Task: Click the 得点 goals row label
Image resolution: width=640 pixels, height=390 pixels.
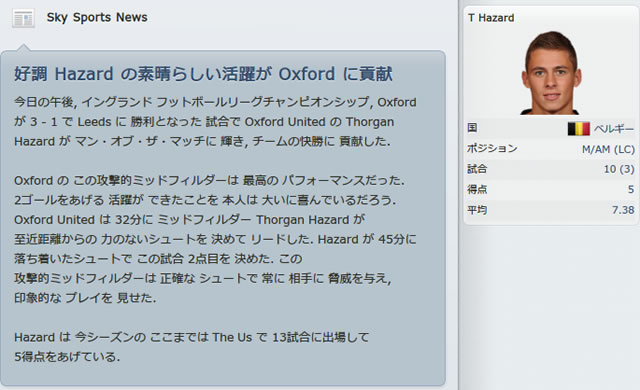Action: (x=477, y=189)
